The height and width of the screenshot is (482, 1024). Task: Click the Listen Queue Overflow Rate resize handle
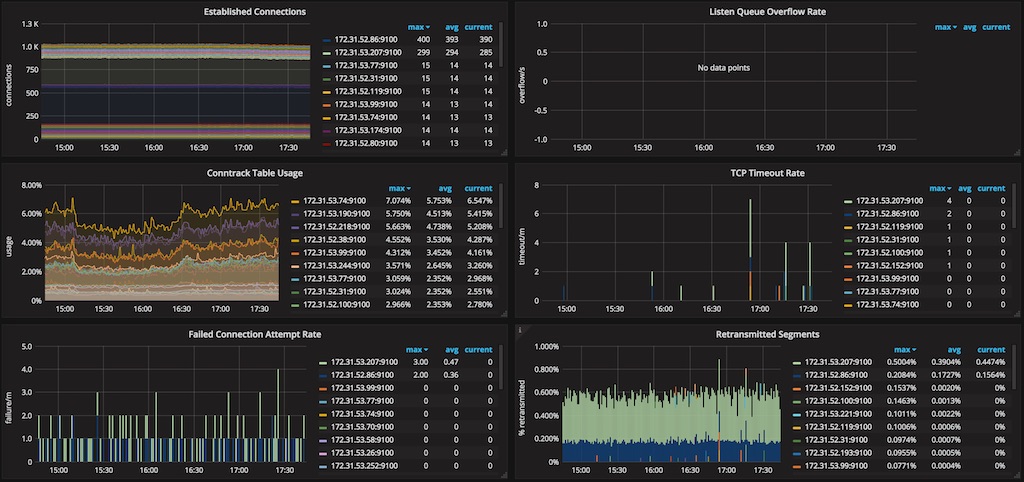coord(1018,152)
